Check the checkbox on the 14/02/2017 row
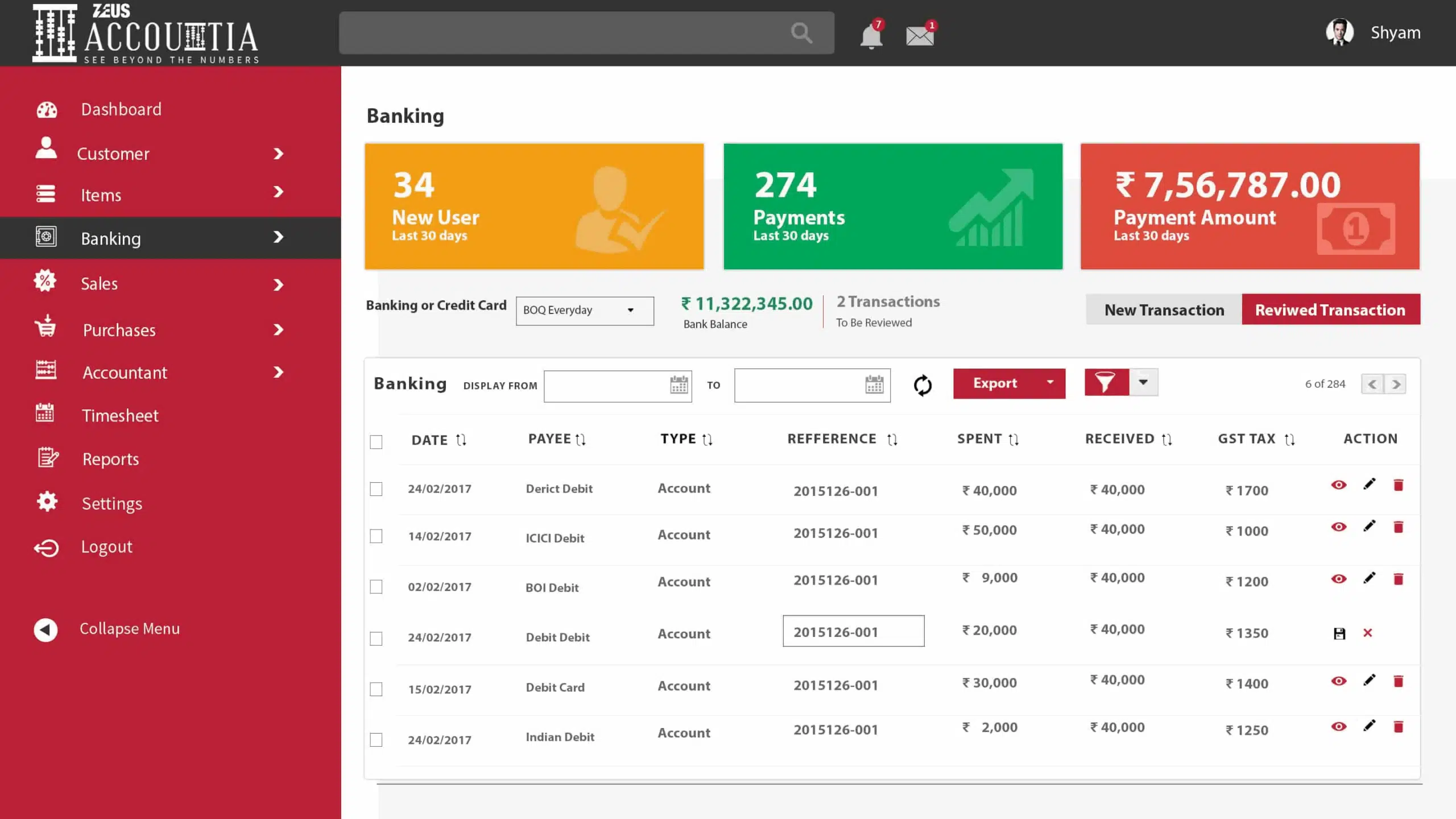Screen dimensions: 1456x819 (x=376, y=535)
